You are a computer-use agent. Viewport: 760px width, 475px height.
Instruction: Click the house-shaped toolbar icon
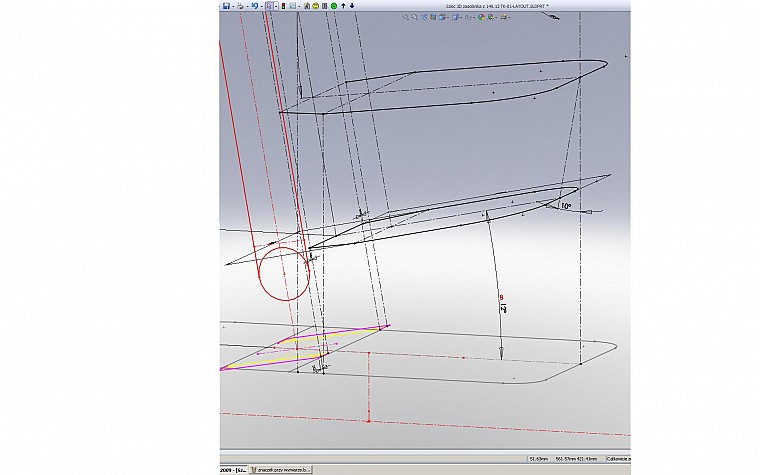pyautogui.click(x=307, y=6)
